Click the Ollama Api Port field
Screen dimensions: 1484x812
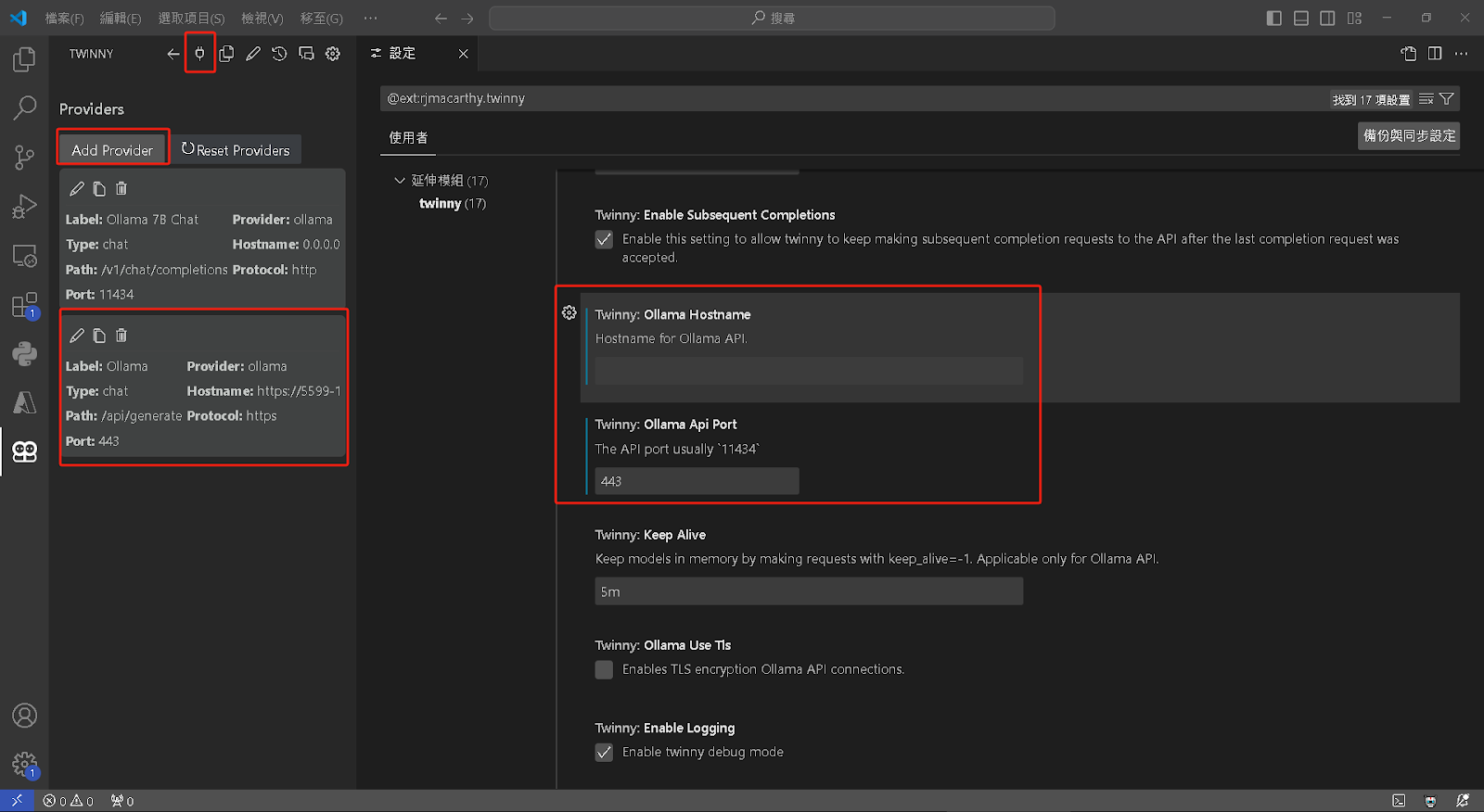coord(697,481)
